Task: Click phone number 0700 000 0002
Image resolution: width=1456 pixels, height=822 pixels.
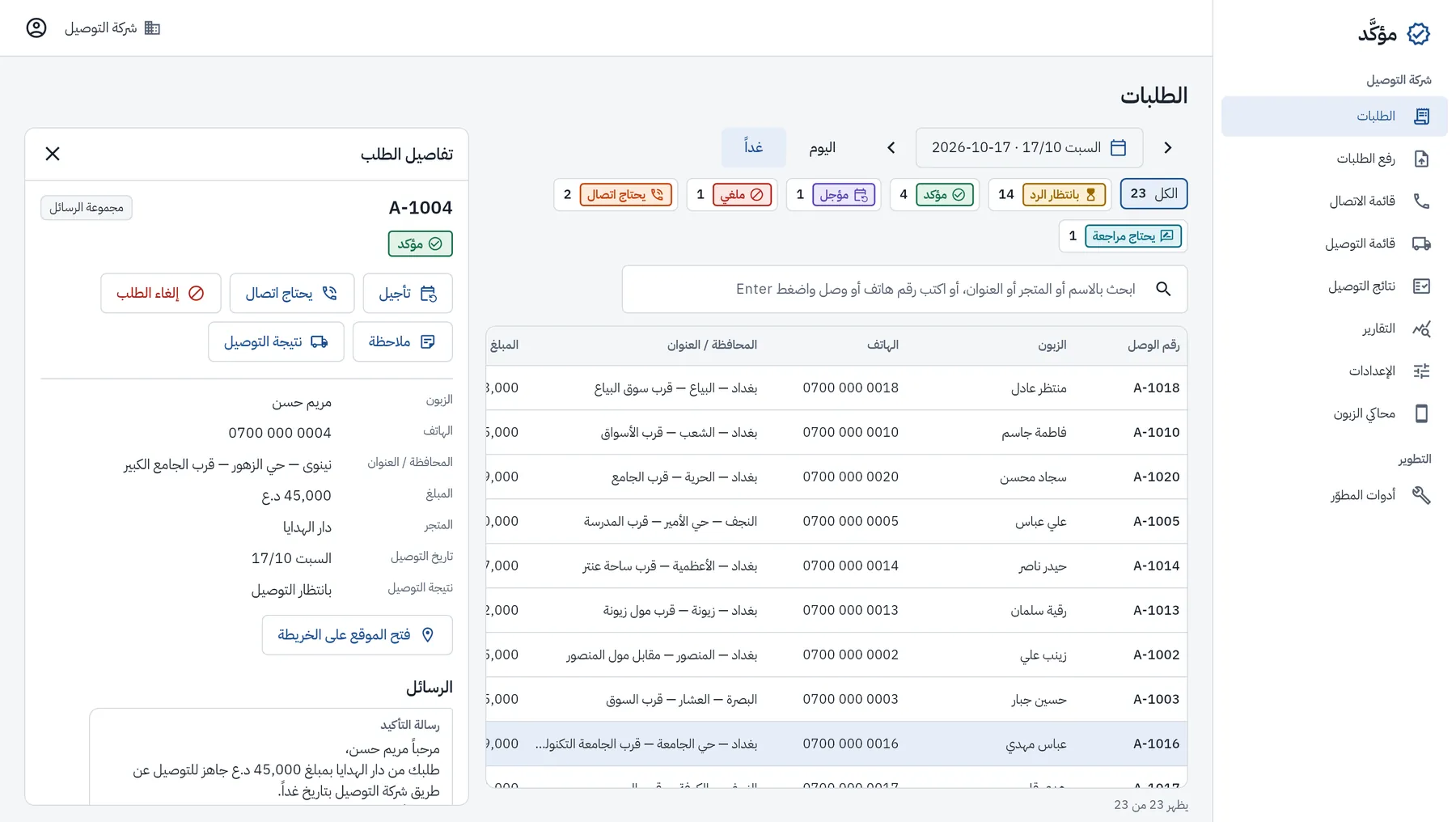Action: [x=850, y=655]
